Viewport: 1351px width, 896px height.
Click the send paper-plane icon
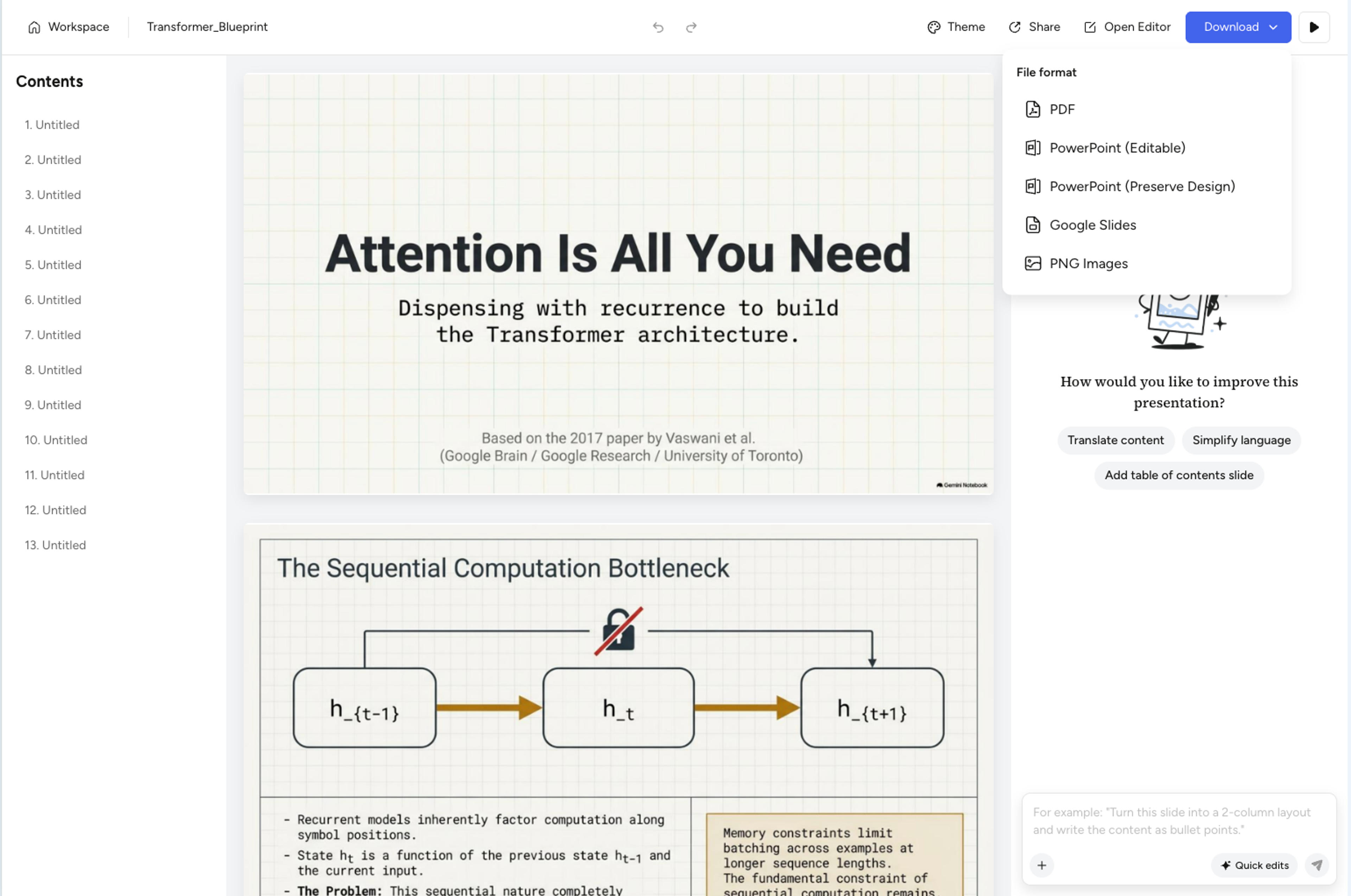tap(1317, 865)
